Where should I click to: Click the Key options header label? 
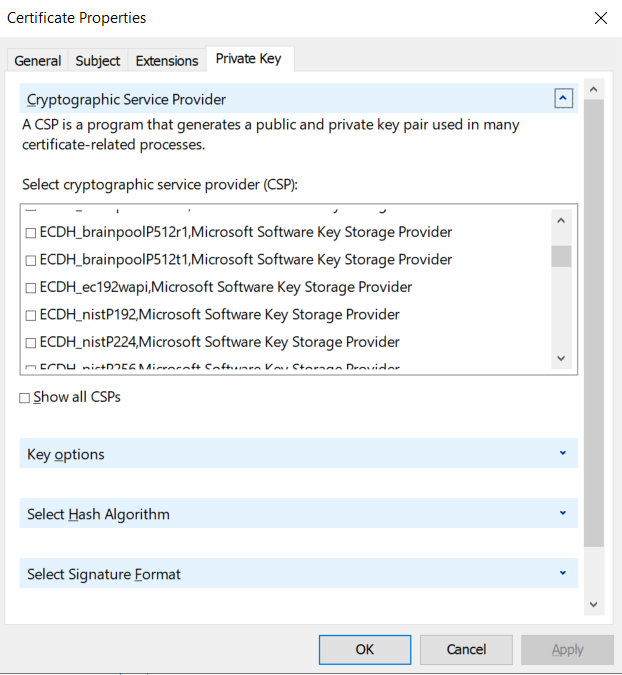pos(66,454)
